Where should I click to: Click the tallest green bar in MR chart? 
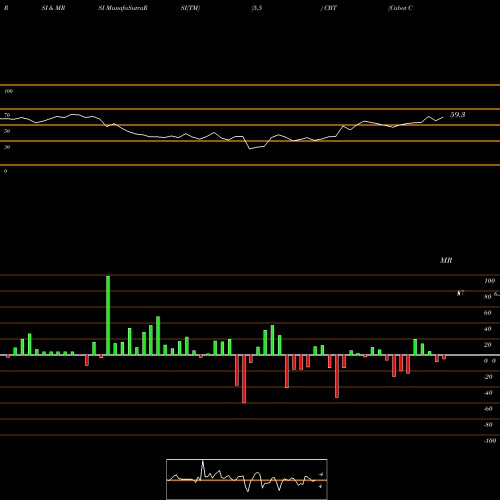[108, 315]
